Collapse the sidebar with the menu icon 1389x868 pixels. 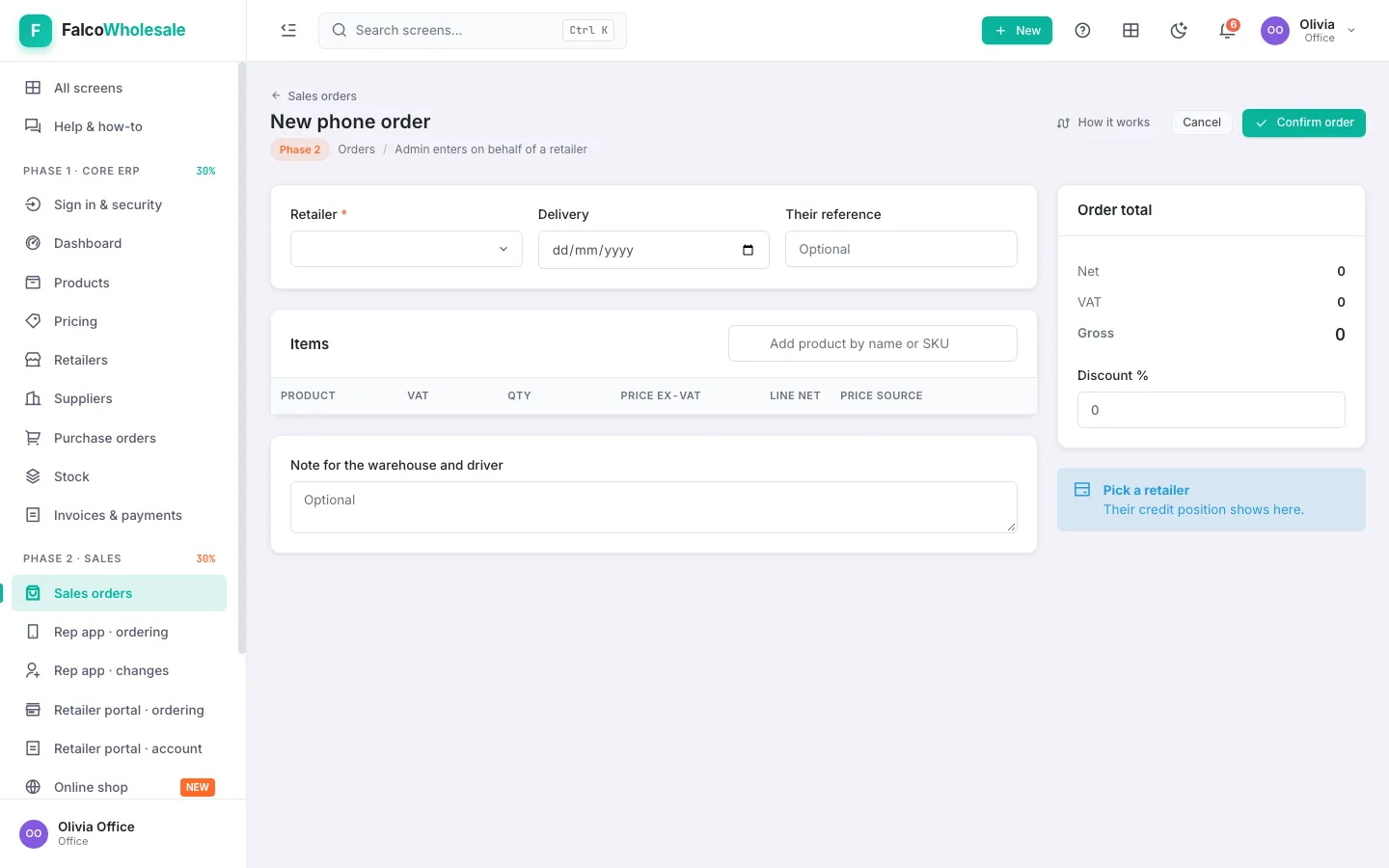pos(288,30)
